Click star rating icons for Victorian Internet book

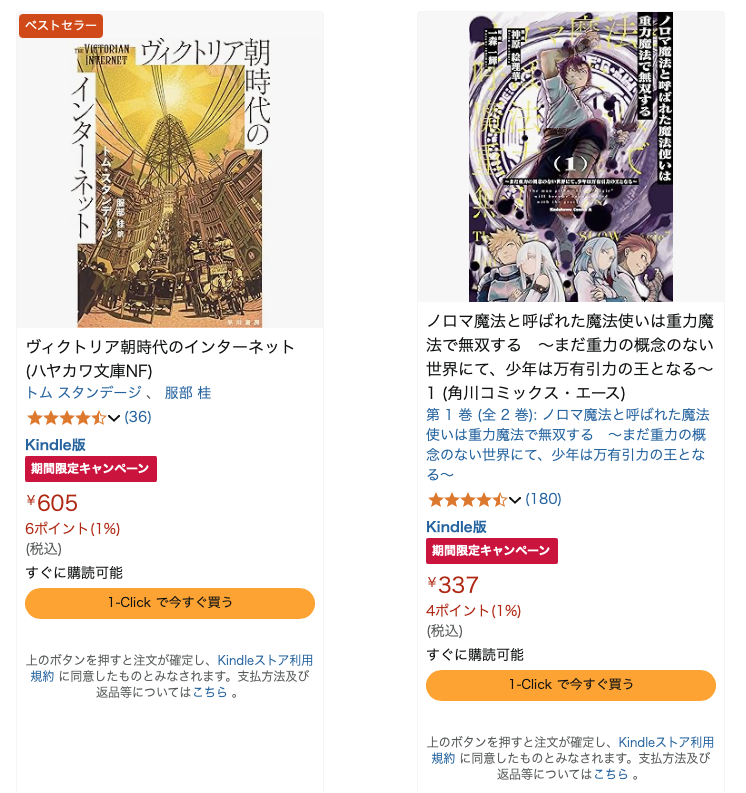tap(66, 418)
